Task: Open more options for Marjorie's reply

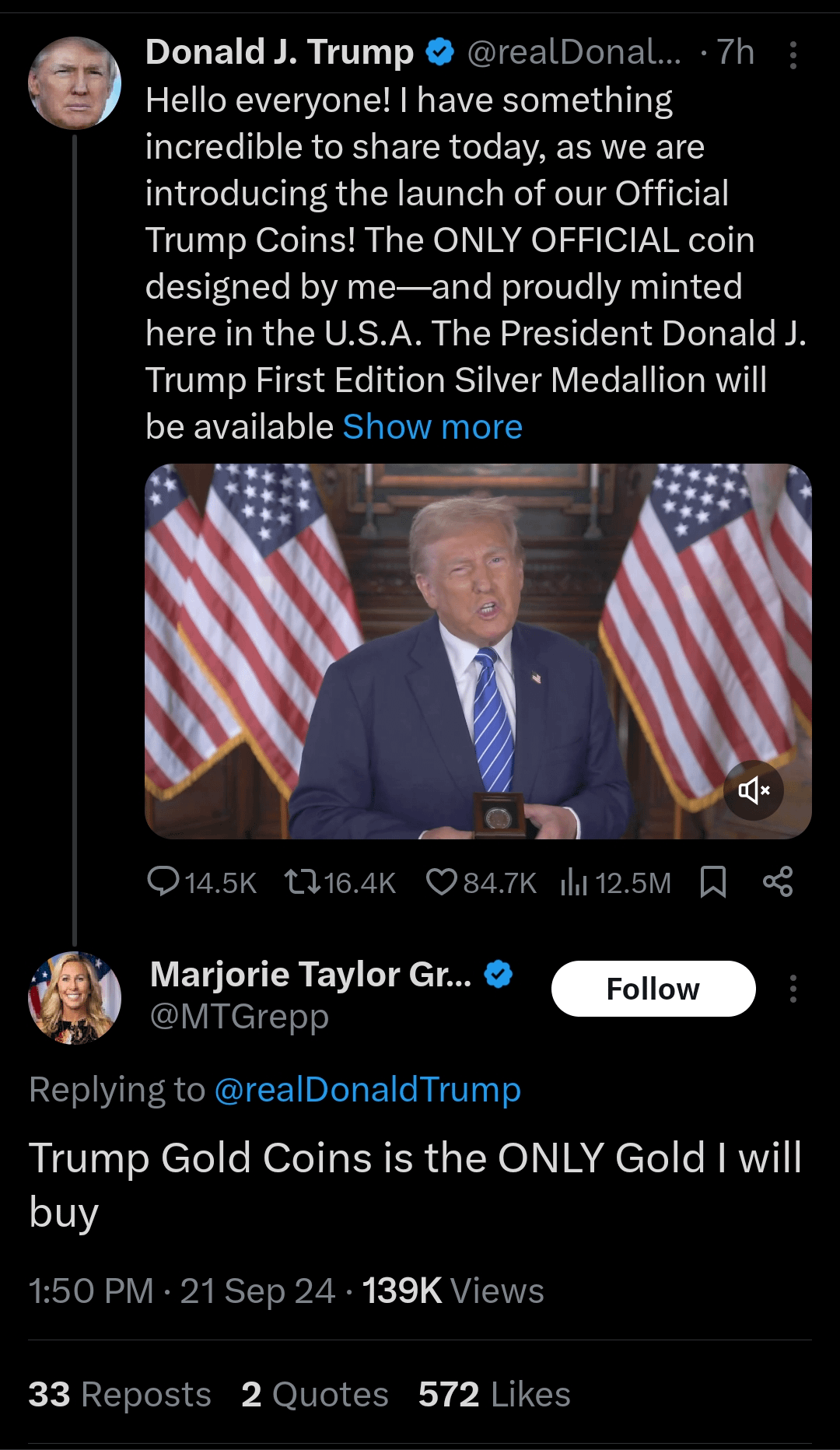Action: [x=793, y=989]
